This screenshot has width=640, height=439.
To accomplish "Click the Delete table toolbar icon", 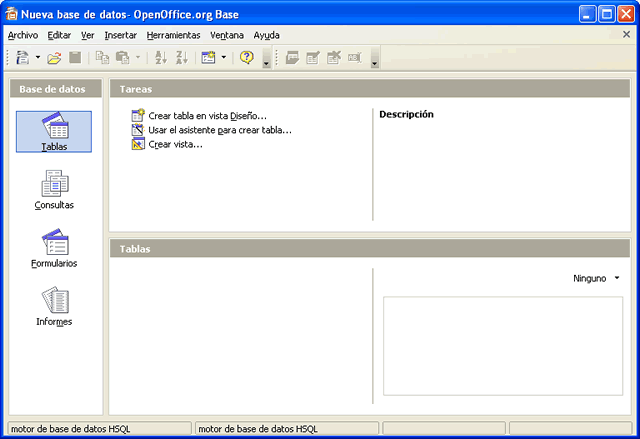I will 334,58.
